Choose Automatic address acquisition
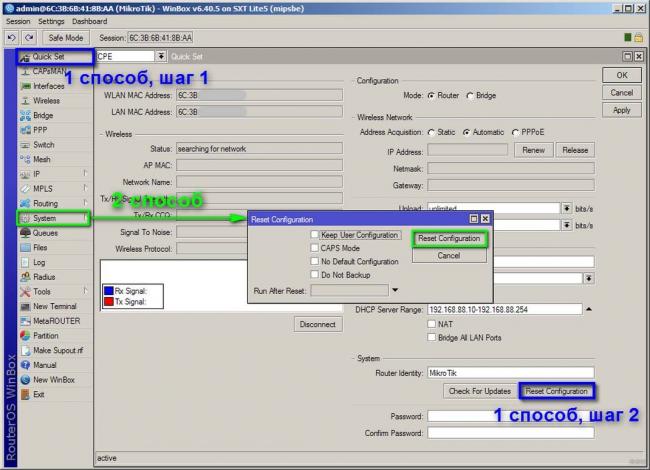This screenshot has height=470, width=650. 467,133
